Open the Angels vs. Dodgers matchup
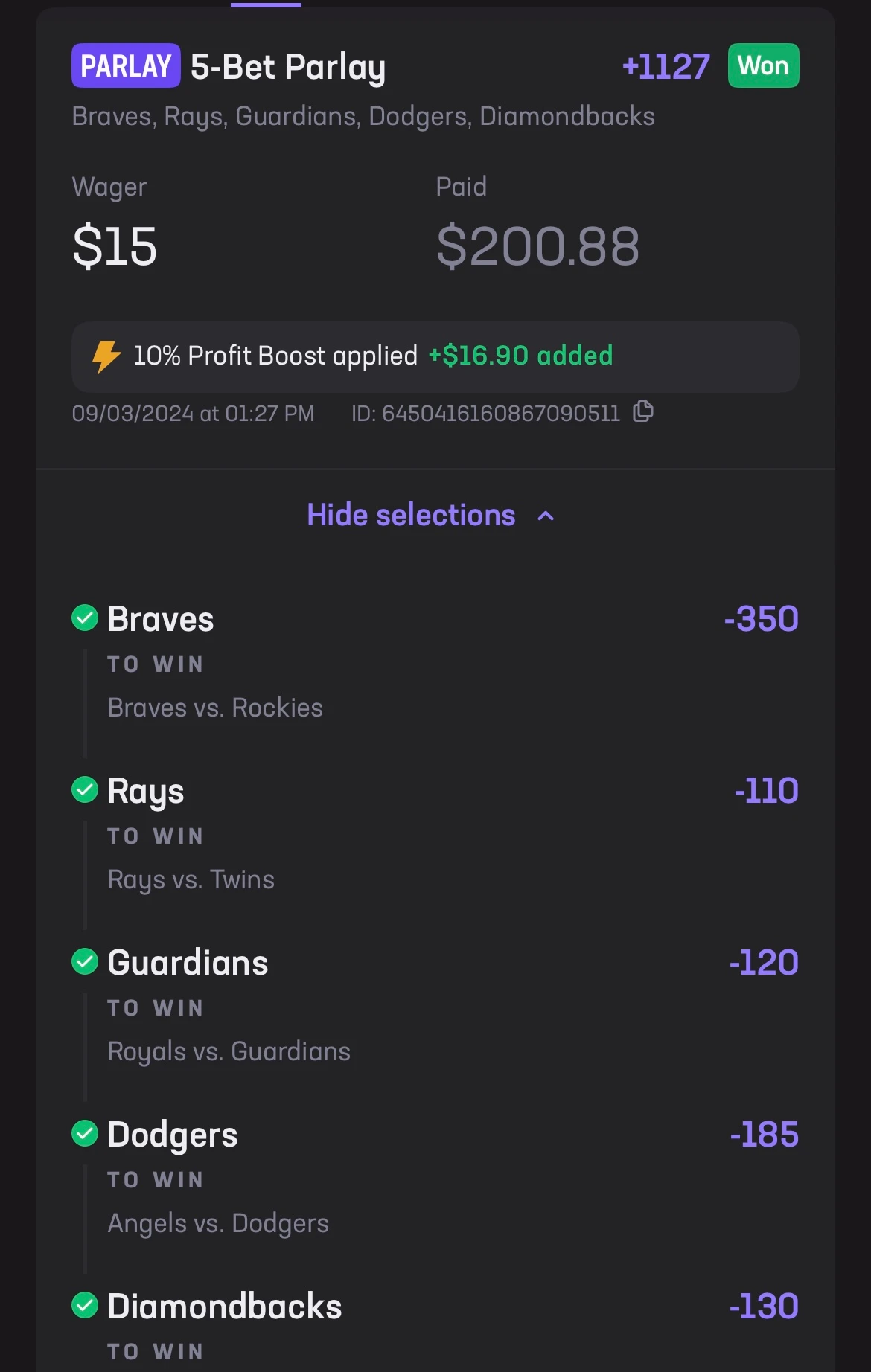 click(218, 1223)
